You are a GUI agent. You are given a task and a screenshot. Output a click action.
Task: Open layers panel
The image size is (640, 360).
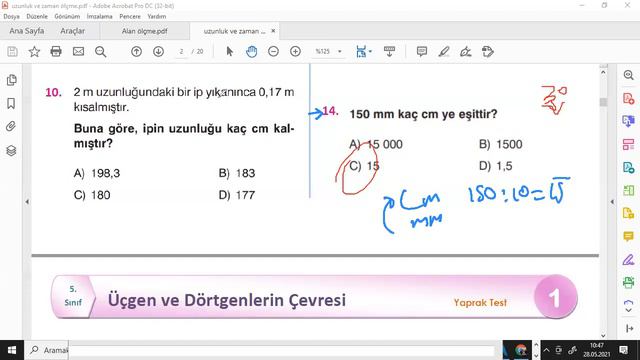(11, 151)
